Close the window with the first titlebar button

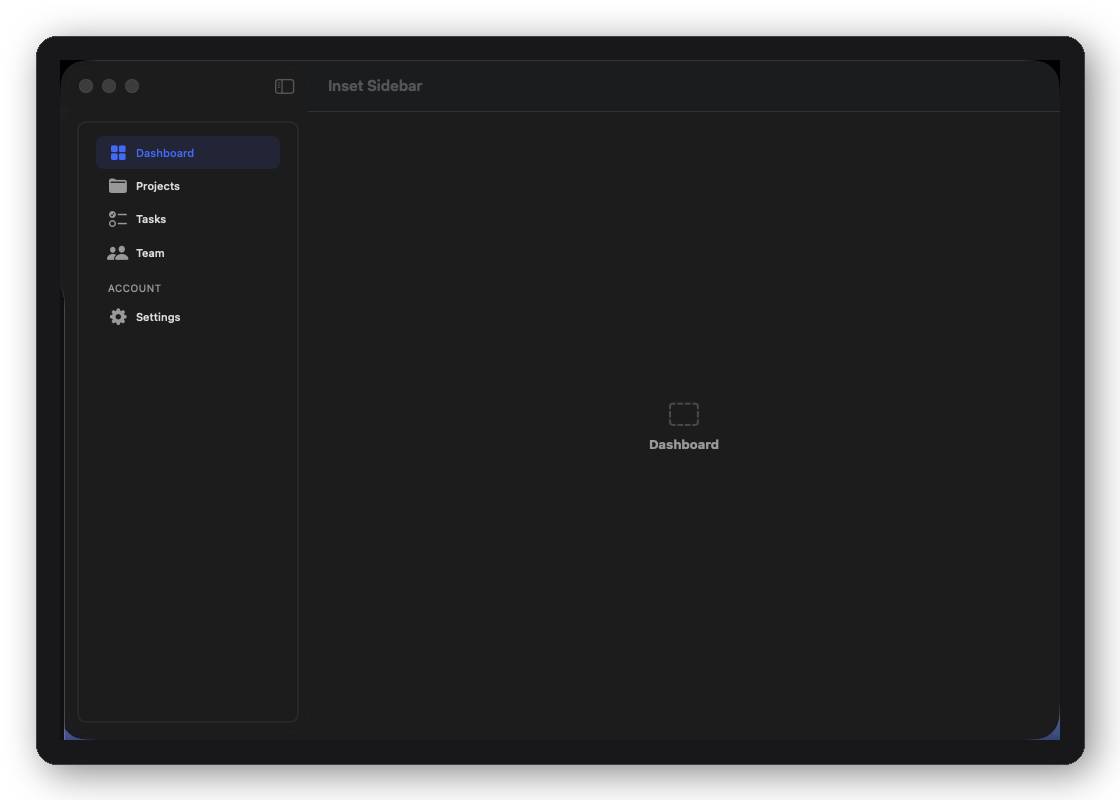pyautogui.click(x=86, y=86)
